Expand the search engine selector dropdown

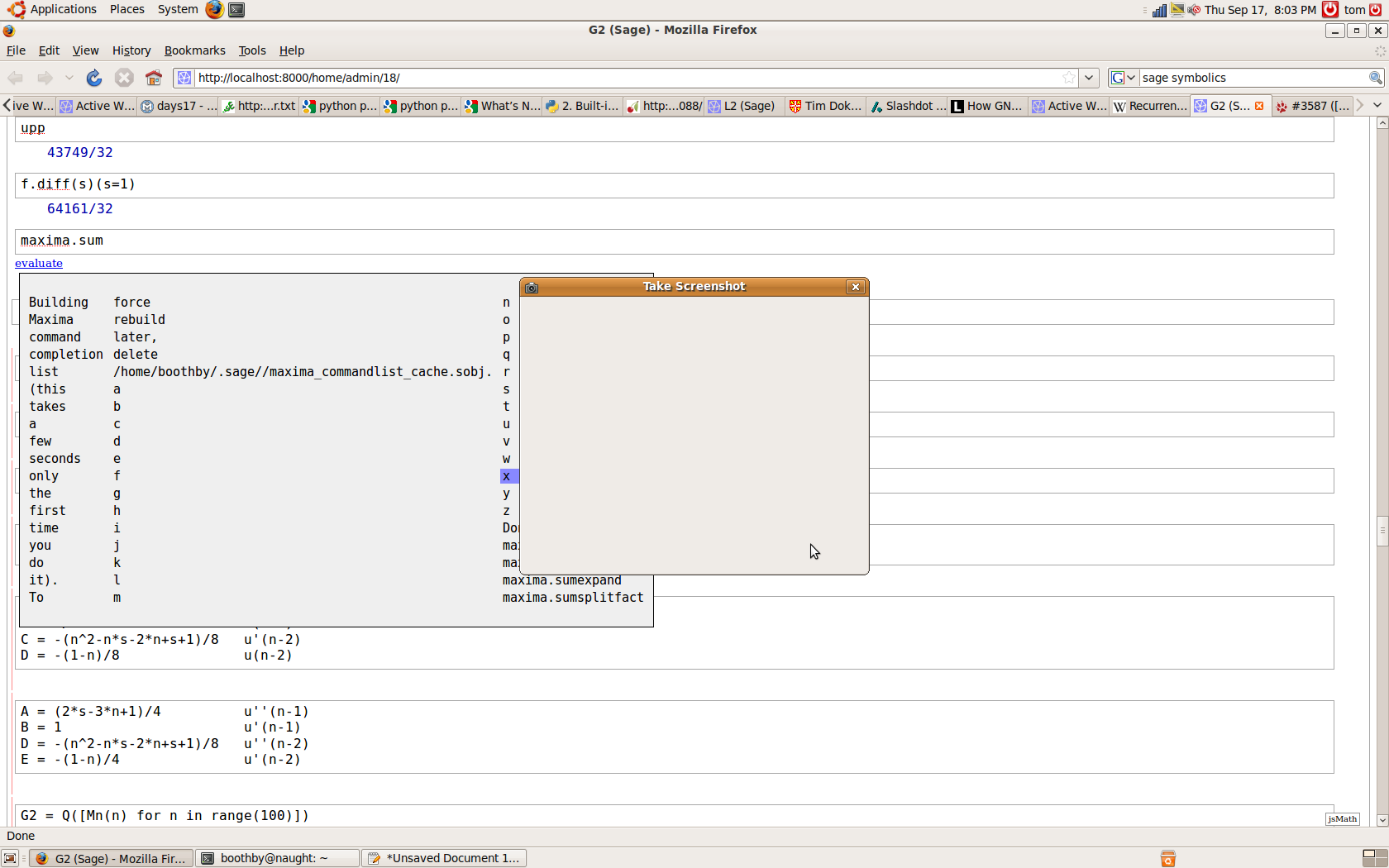(1123, 78)
